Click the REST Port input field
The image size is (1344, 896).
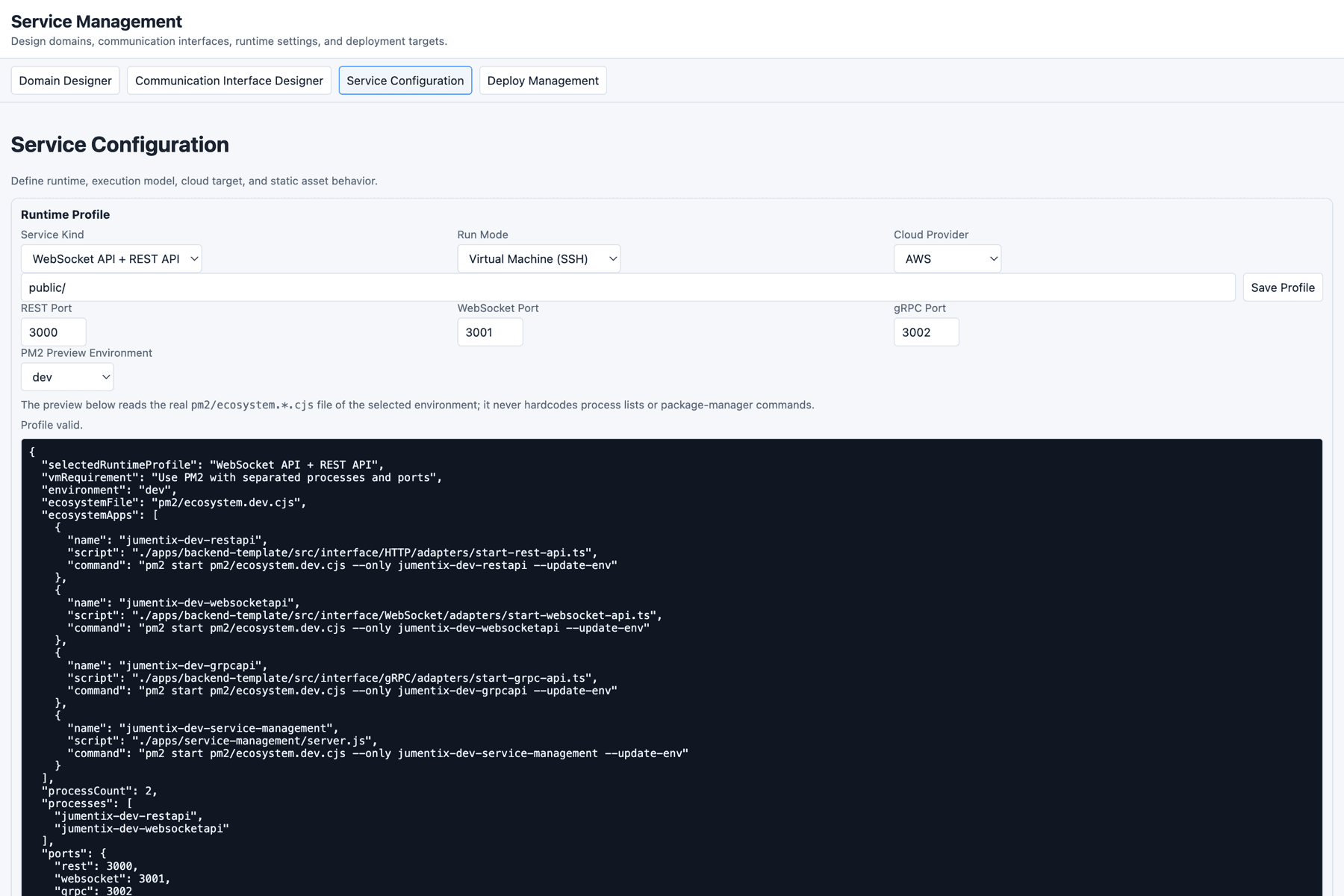tap(54, 332)
